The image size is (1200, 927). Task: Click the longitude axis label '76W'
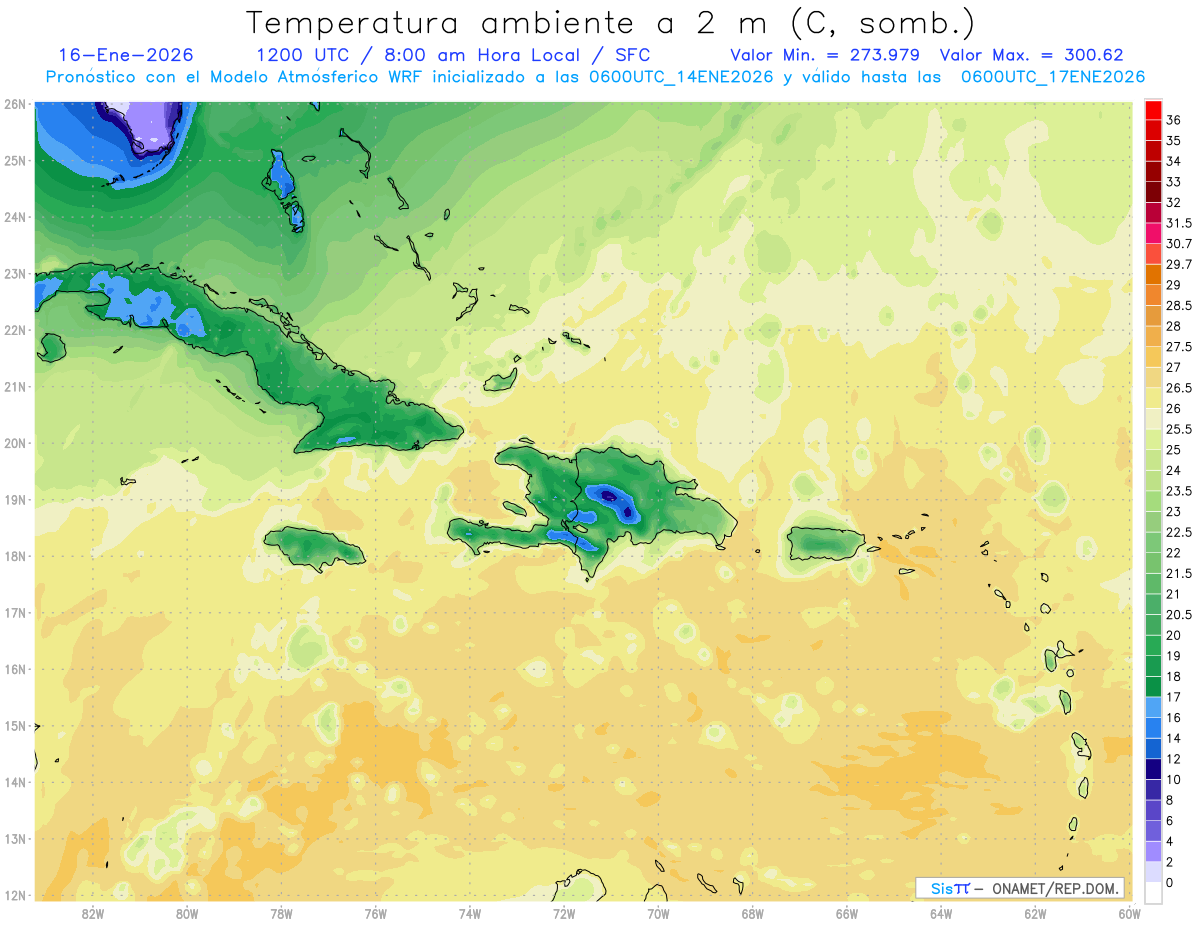(x=376, y=914)
